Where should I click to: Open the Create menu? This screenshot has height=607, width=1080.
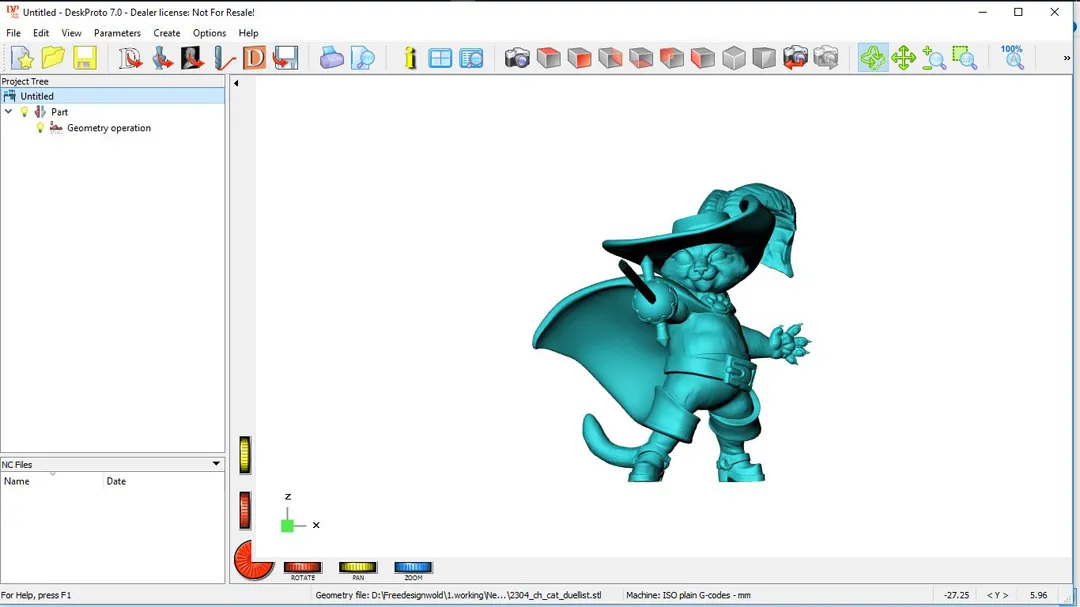click(x=167, y=33)
